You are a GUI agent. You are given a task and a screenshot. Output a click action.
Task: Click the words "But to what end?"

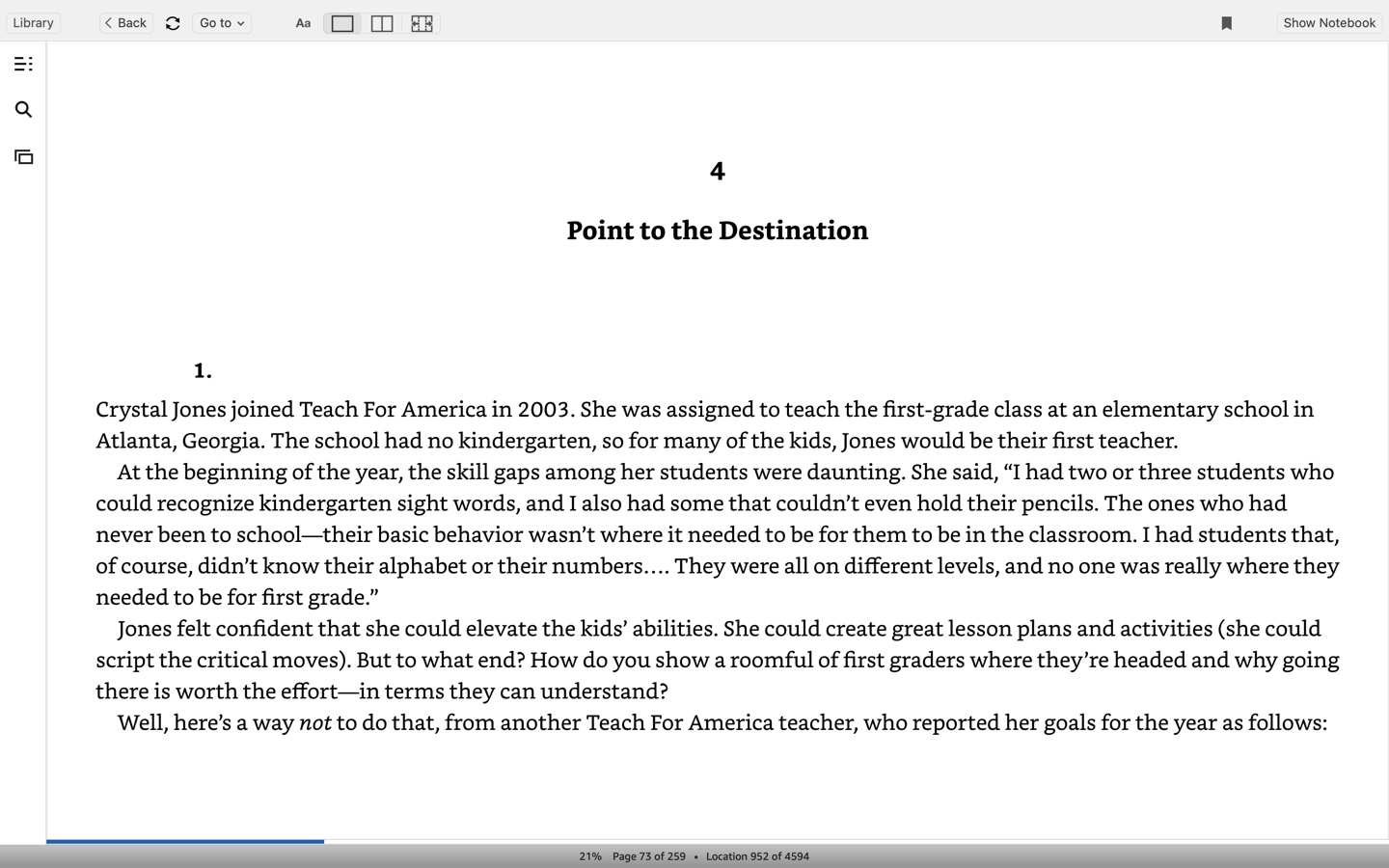(x=441, y=660)
